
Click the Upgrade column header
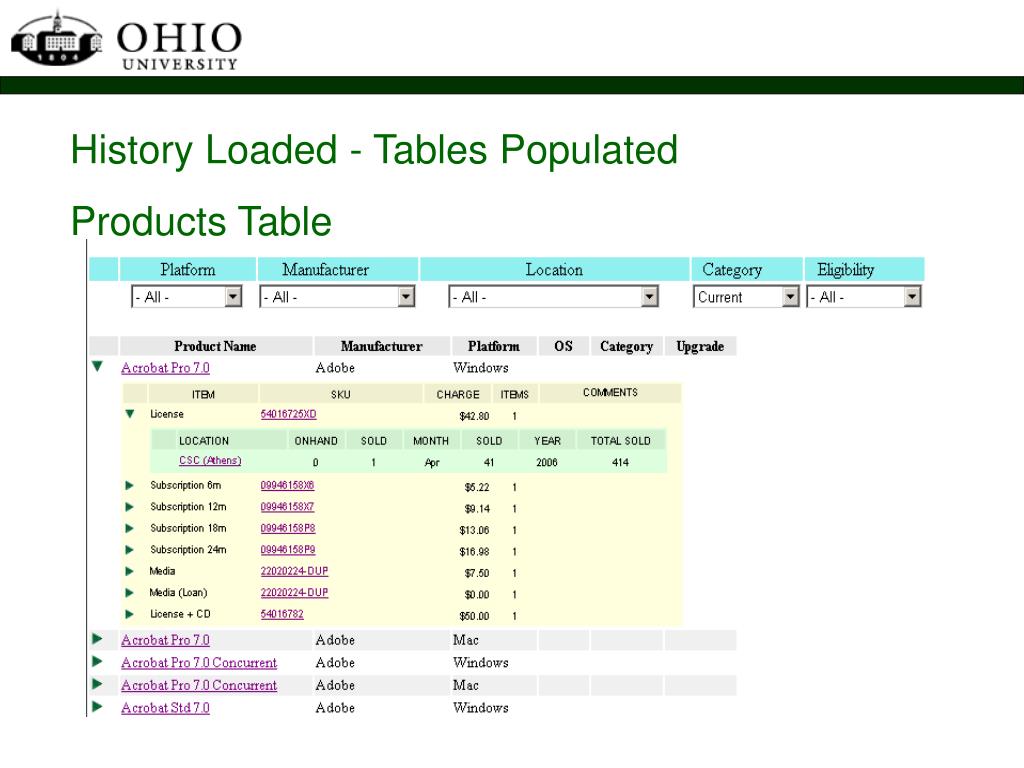pyautogui.click(x=700, y=346)
